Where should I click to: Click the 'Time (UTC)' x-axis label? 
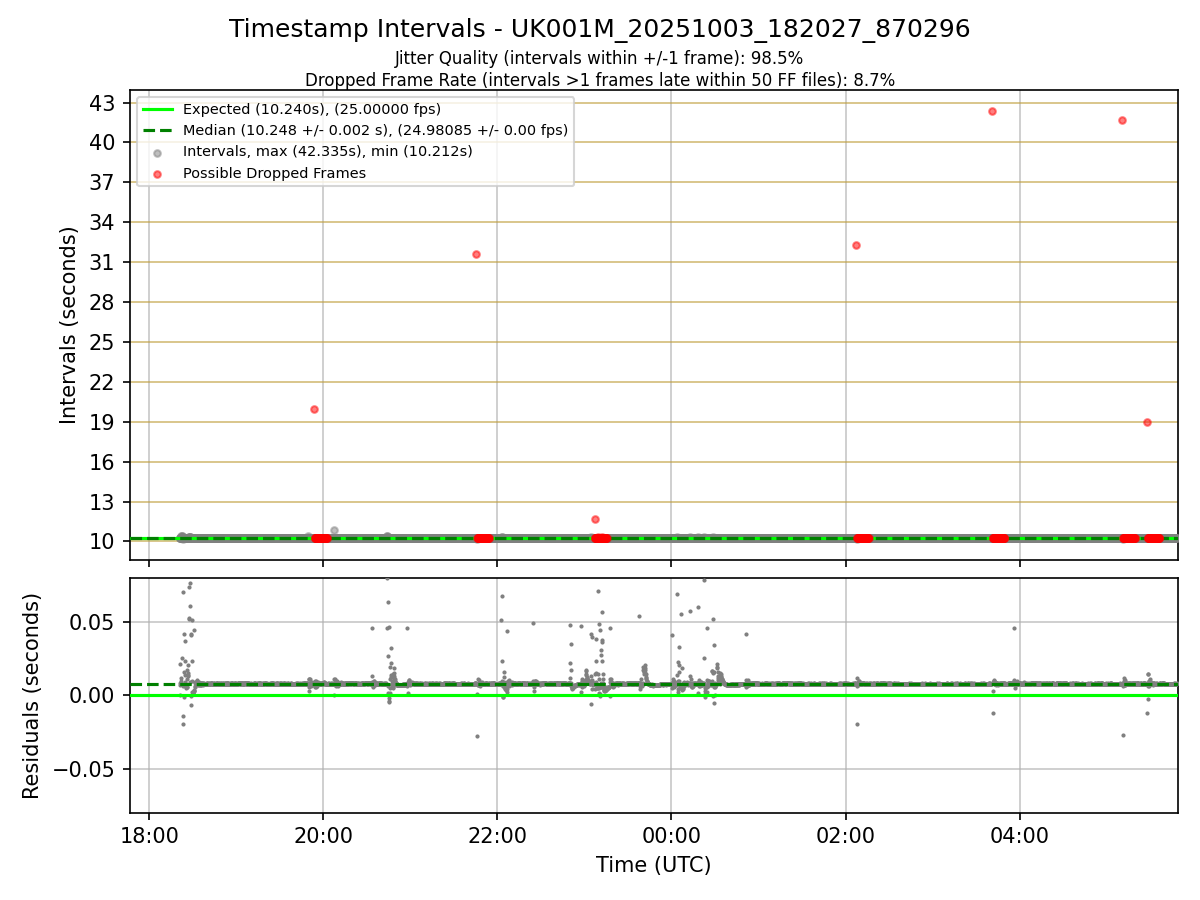pyautogui.click(x=654, y=865)
